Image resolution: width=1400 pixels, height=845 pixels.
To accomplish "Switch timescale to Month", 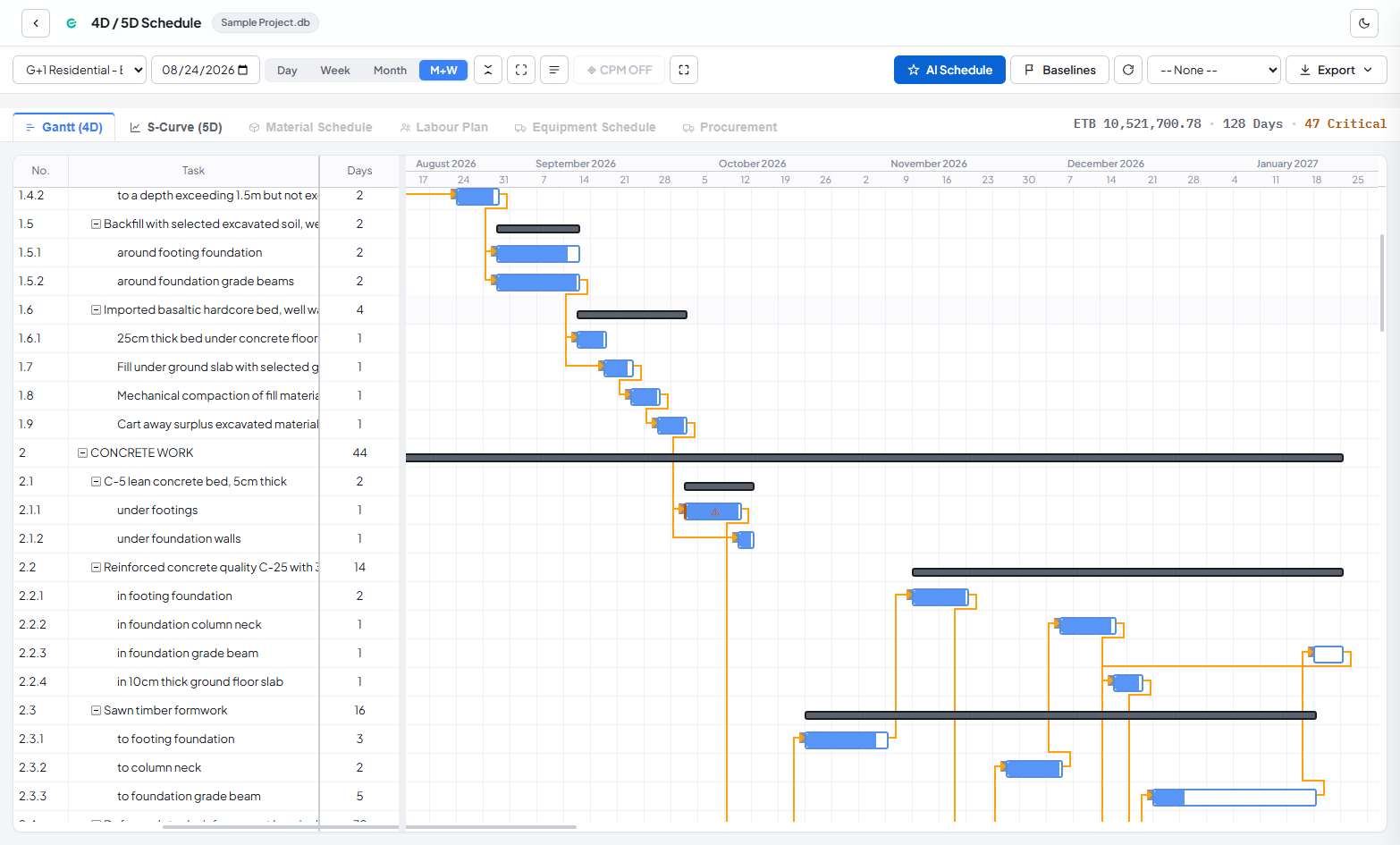I will pyautogui.click(x=390, y=70).
